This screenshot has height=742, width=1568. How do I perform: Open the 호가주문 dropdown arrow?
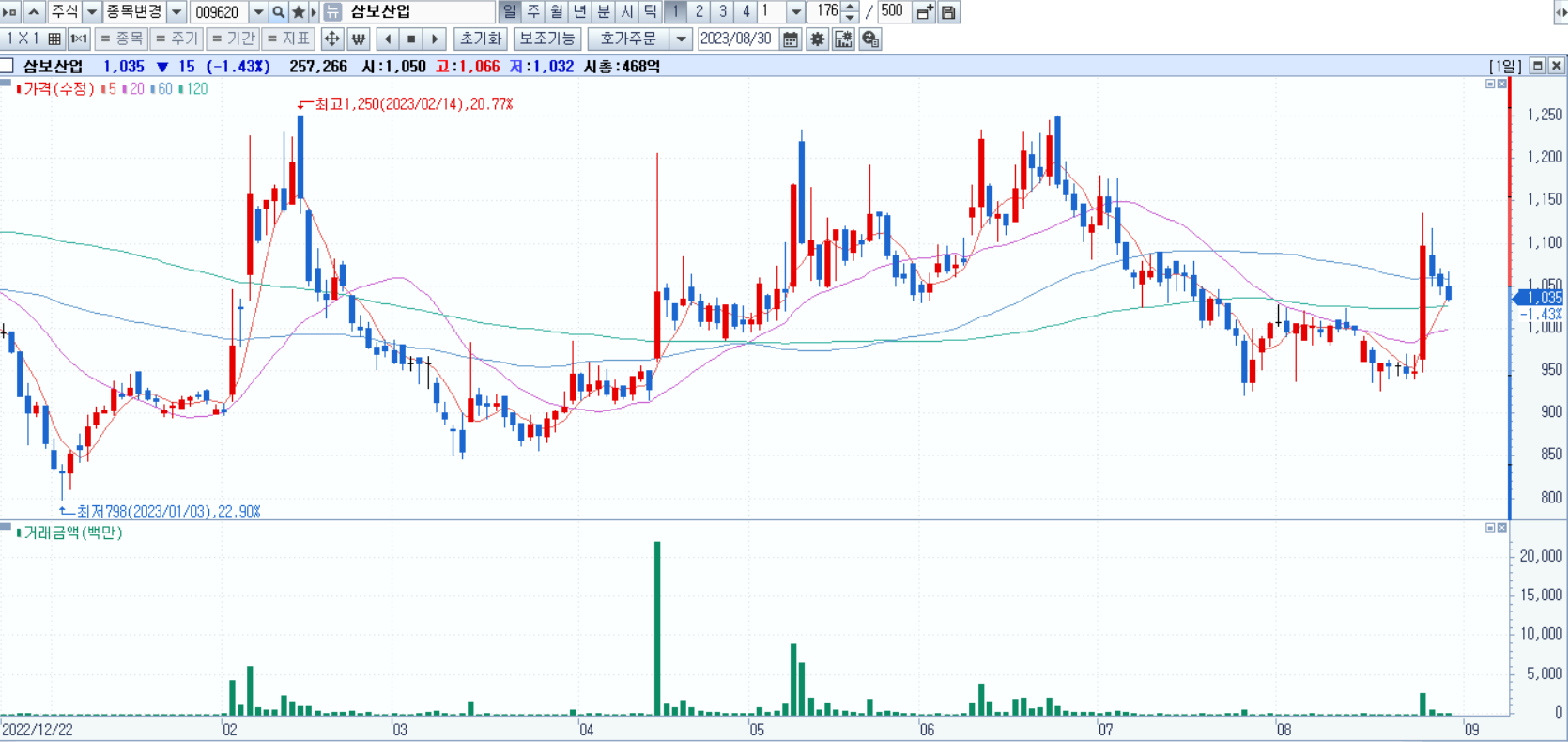click(x=682, y=39)
